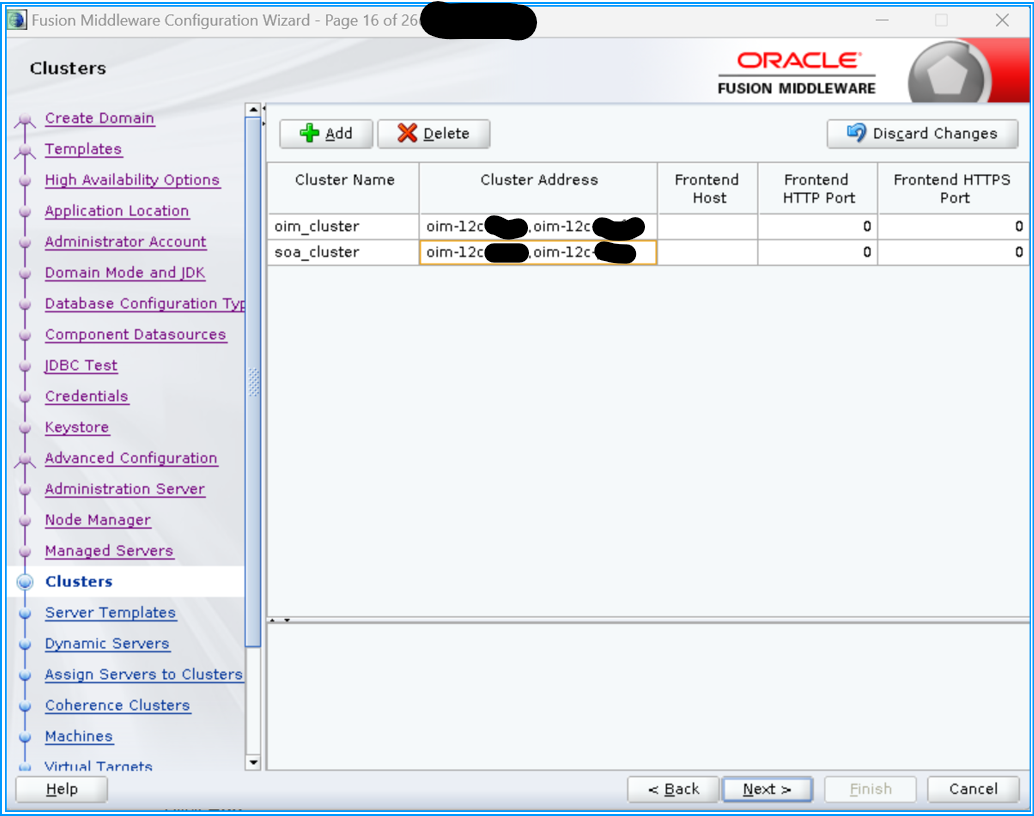This screenshot has width=1034, height=816.
Task: Navigate to Administration Server step
Action: pos(125,489)
